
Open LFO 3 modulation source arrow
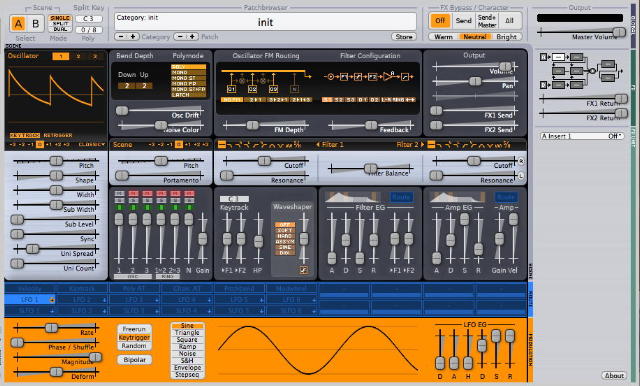pos(157,300)
